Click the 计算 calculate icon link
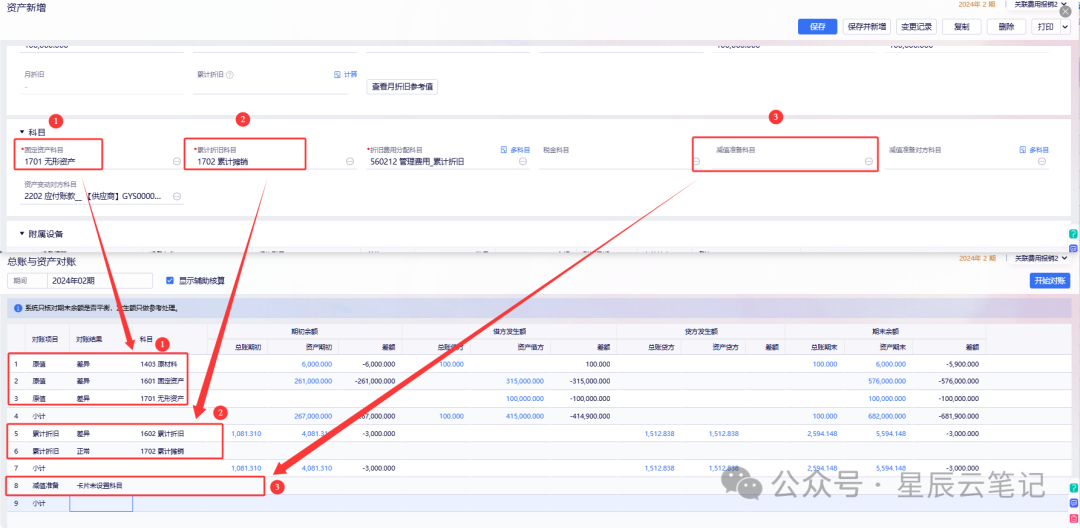The width and height of the screenshot is (1080, 528). coord(346,74)
